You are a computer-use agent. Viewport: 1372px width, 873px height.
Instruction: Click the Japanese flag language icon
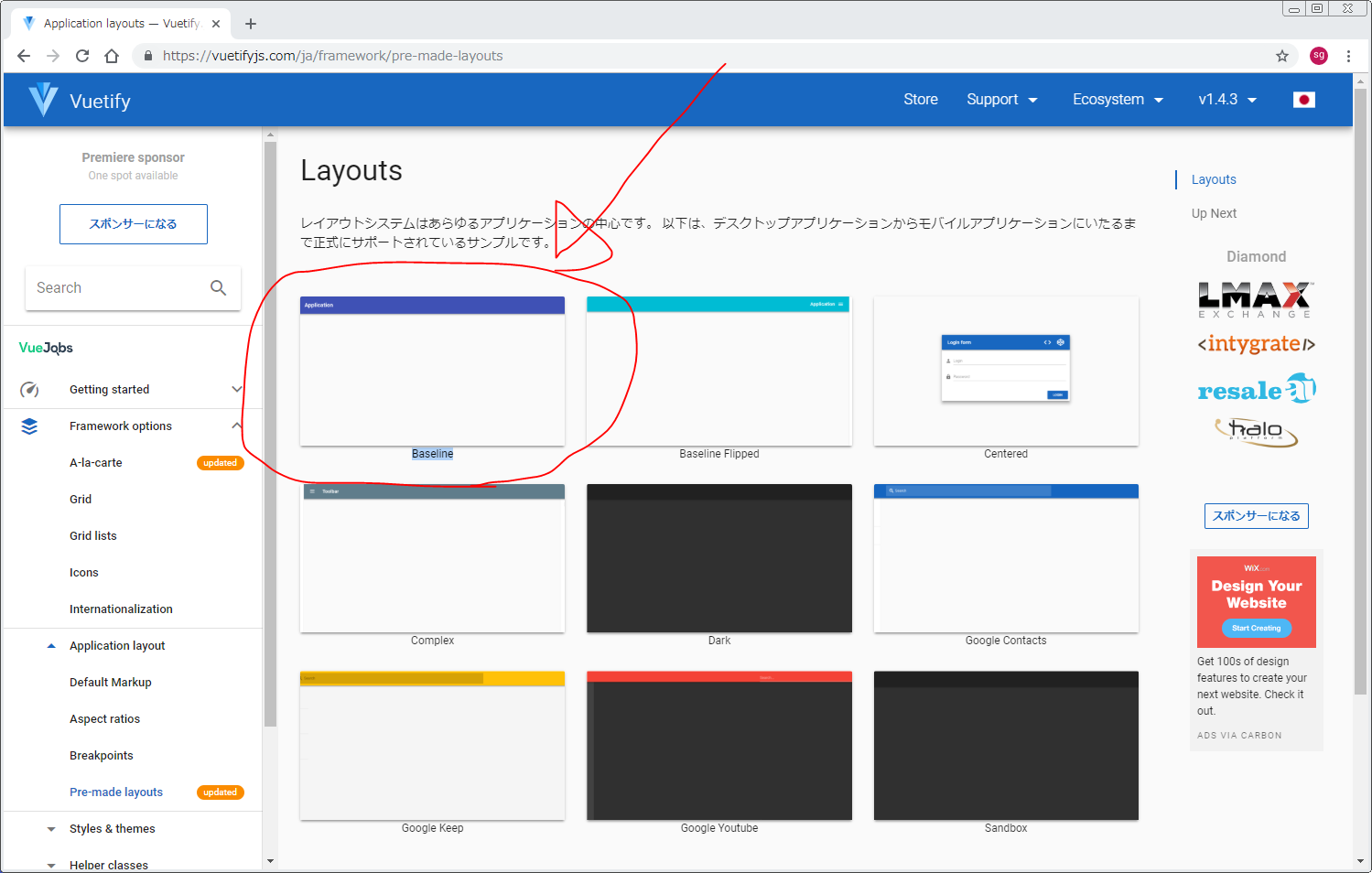point(1303,100)
